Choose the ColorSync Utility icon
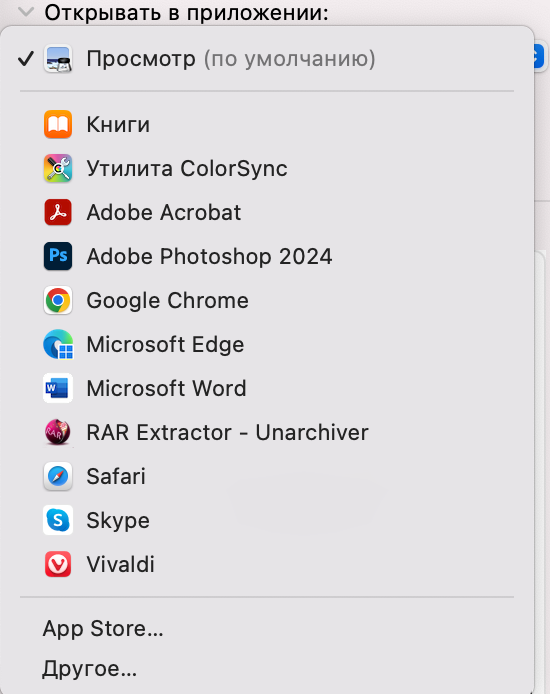Image resolution: width=550 pixels, height=694 pixels. 58,168
